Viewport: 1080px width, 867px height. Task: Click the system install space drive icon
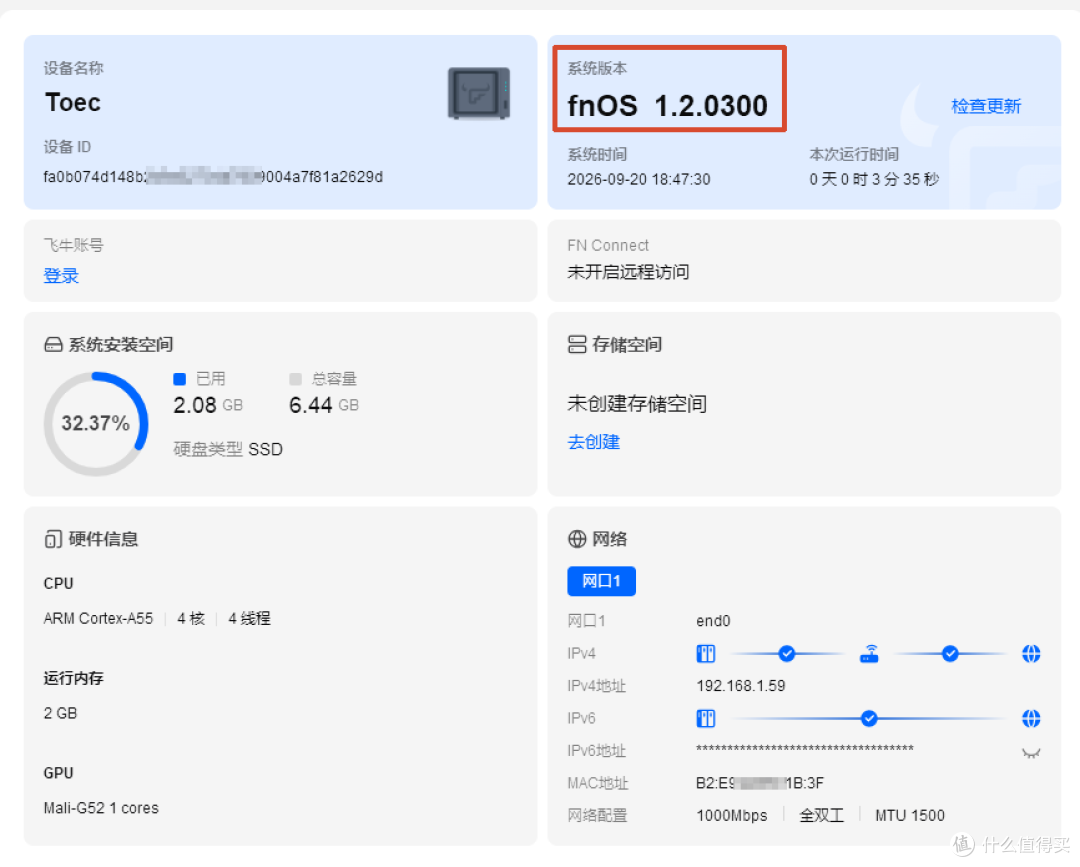click(53, 344)
